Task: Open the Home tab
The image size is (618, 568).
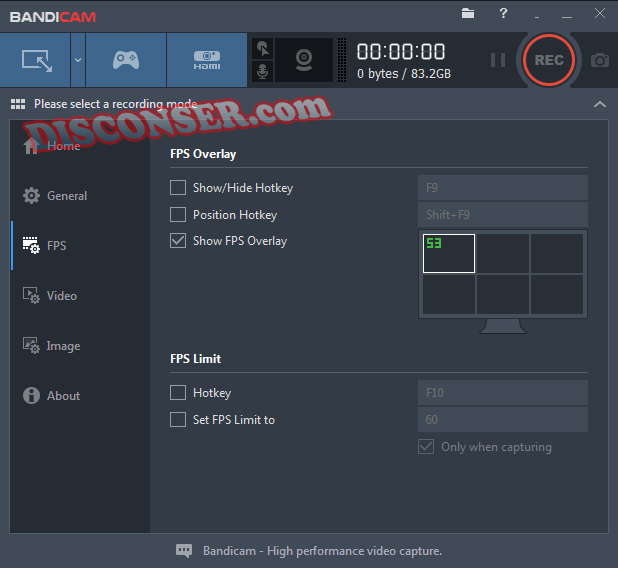Action: [x=52, y=146]
